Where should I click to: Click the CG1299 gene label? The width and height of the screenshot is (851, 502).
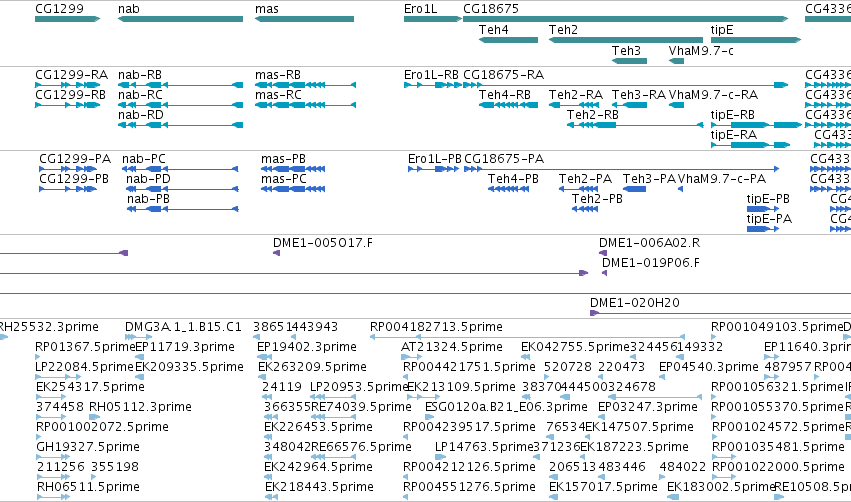(x=59, y=9)
